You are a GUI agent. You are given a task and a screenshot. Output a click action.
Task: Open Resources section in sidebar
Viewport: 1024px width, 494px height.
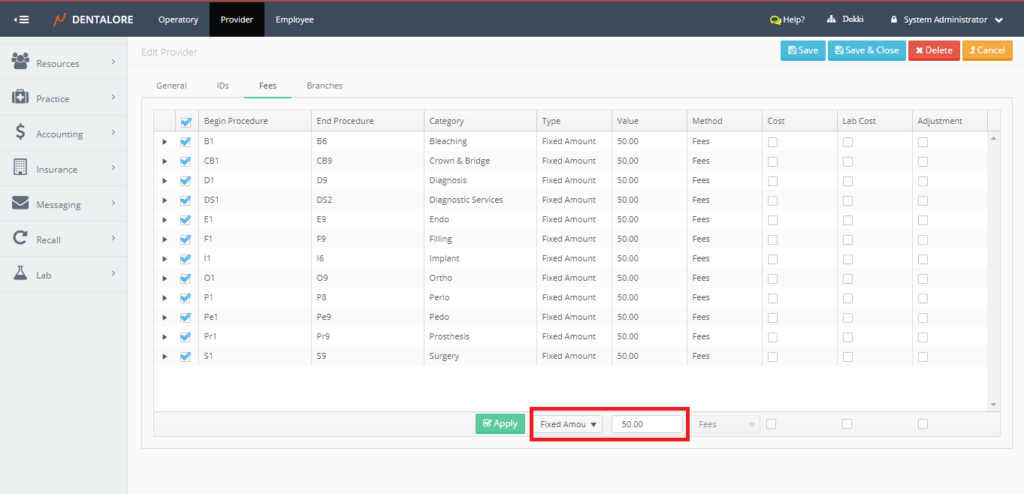pos(57,63)
